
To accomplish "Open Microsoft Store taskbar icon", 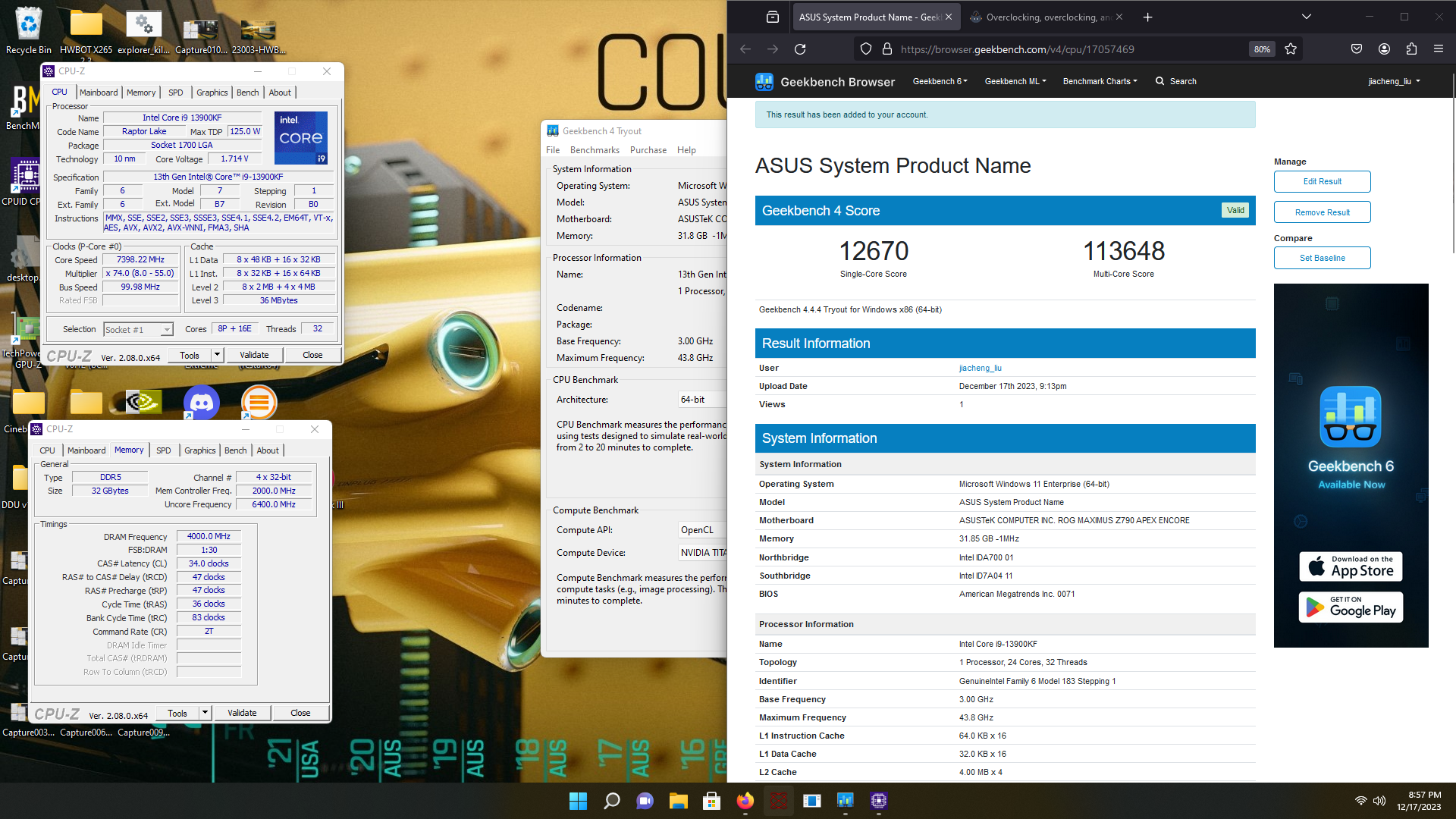I will click(711, 801).
